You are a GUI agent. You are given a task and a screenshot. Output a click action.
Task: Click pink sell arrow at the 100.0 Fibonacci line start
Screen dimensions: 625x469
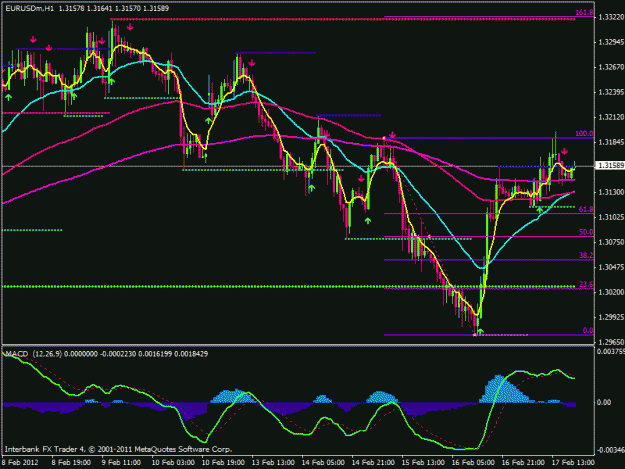392,135
